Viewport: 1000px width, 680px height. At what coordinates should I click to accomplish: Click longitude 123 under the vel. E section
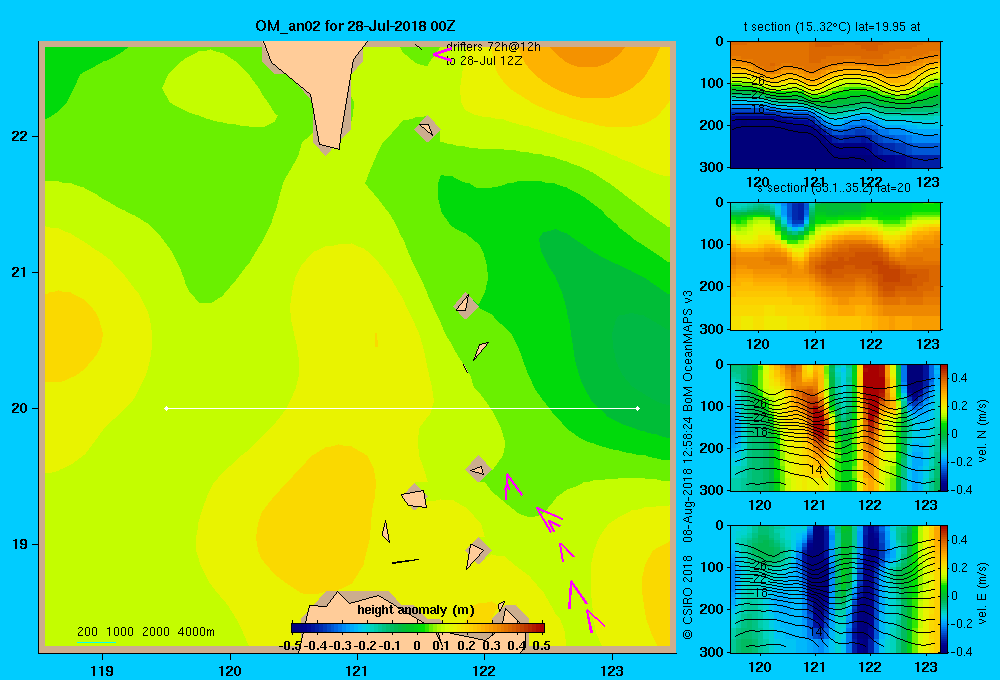[926, 667]
